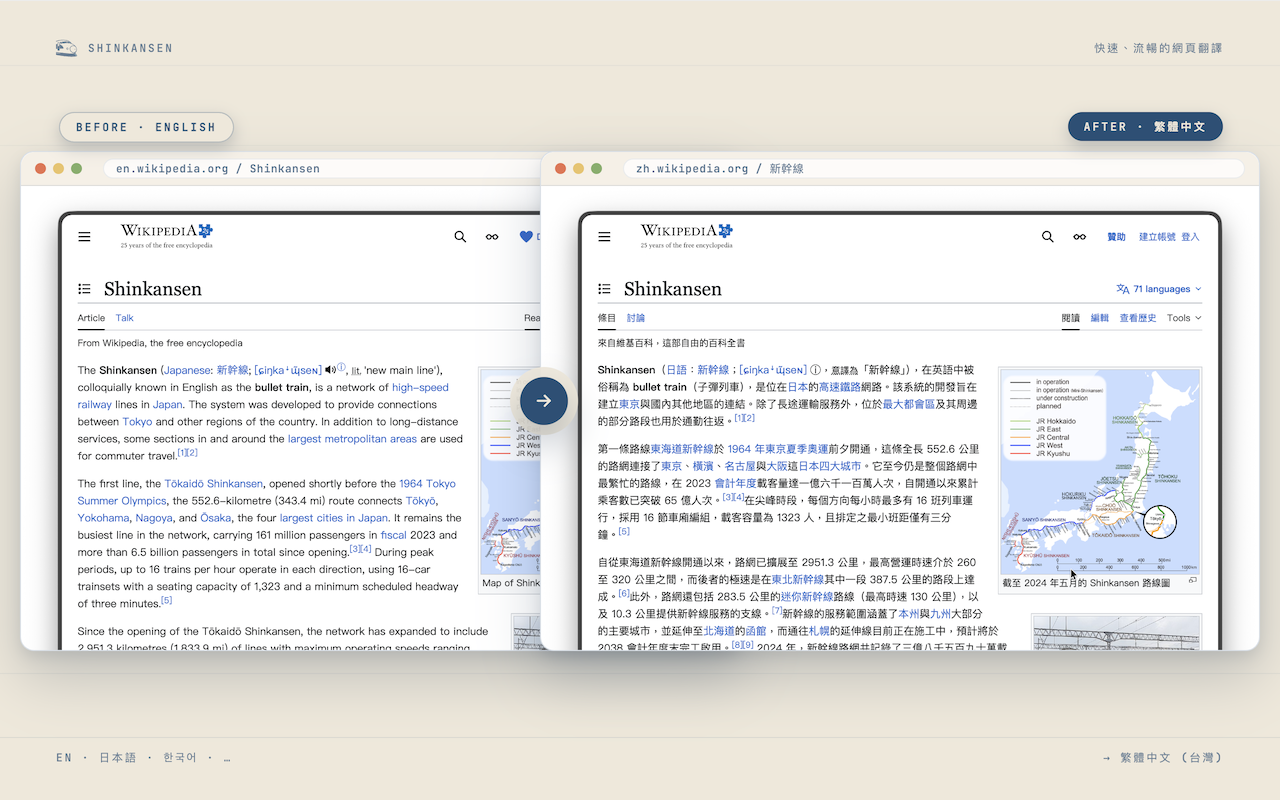Switch to the Talk tab
The image size is (1280, 800).
(x=124, y=318)
